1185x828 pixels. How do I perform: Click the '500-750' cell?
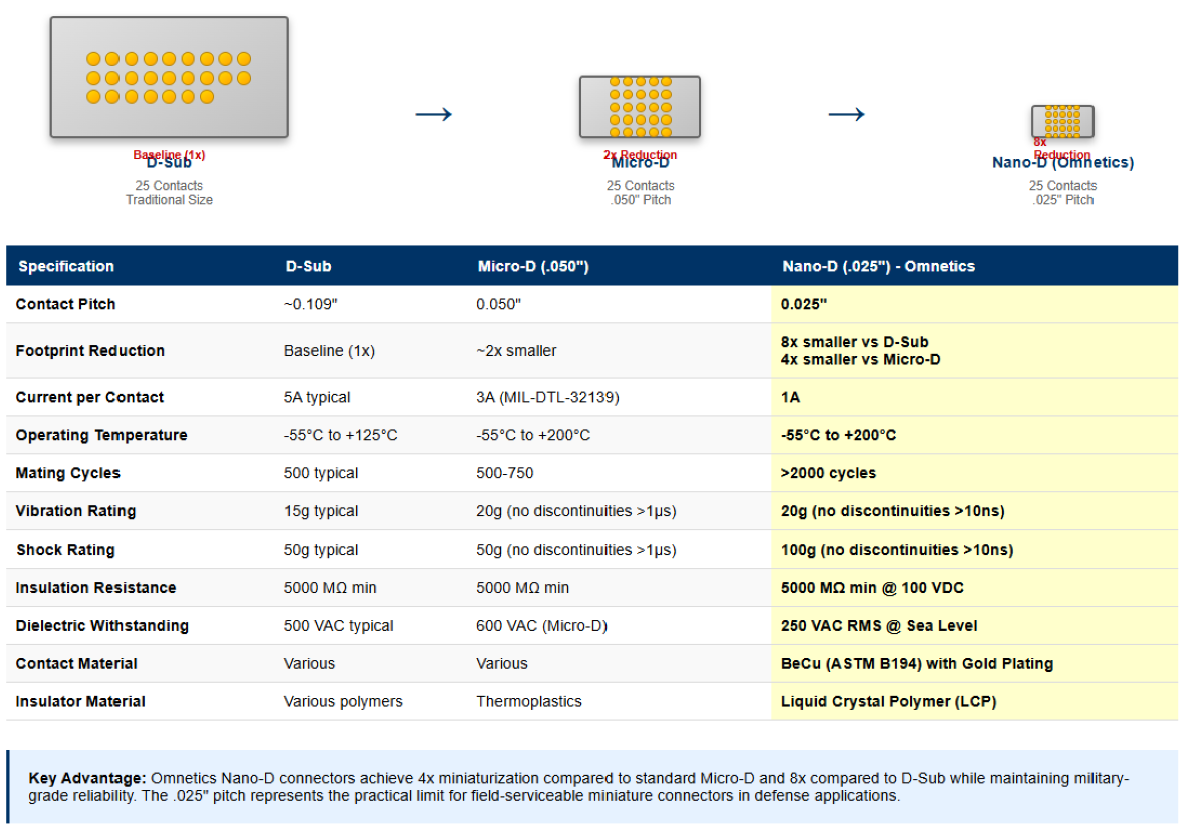point(504,473)
